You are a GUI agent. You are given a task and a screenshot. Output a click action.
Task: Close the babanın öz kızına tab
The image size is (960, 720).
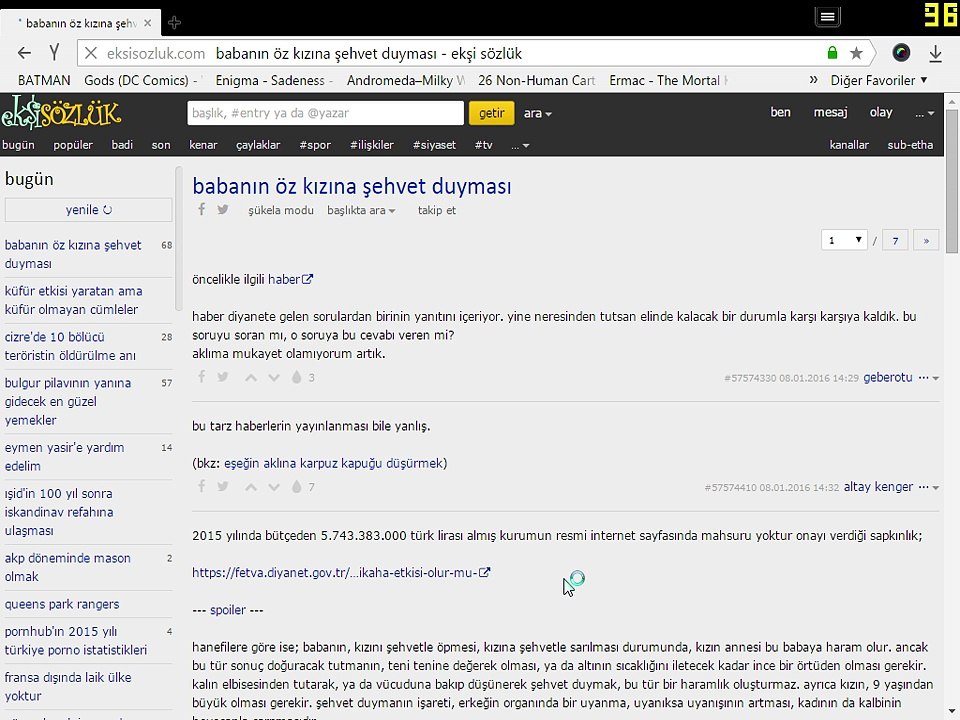click(x=148, y=23)
